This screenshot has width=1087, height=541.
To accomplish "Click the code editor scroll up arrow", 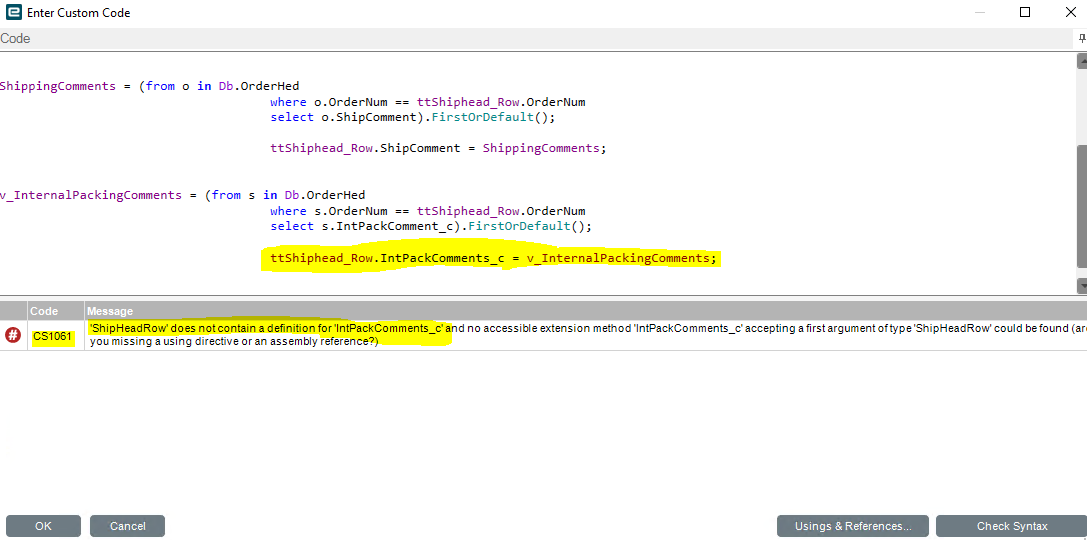I will 1081,61.
